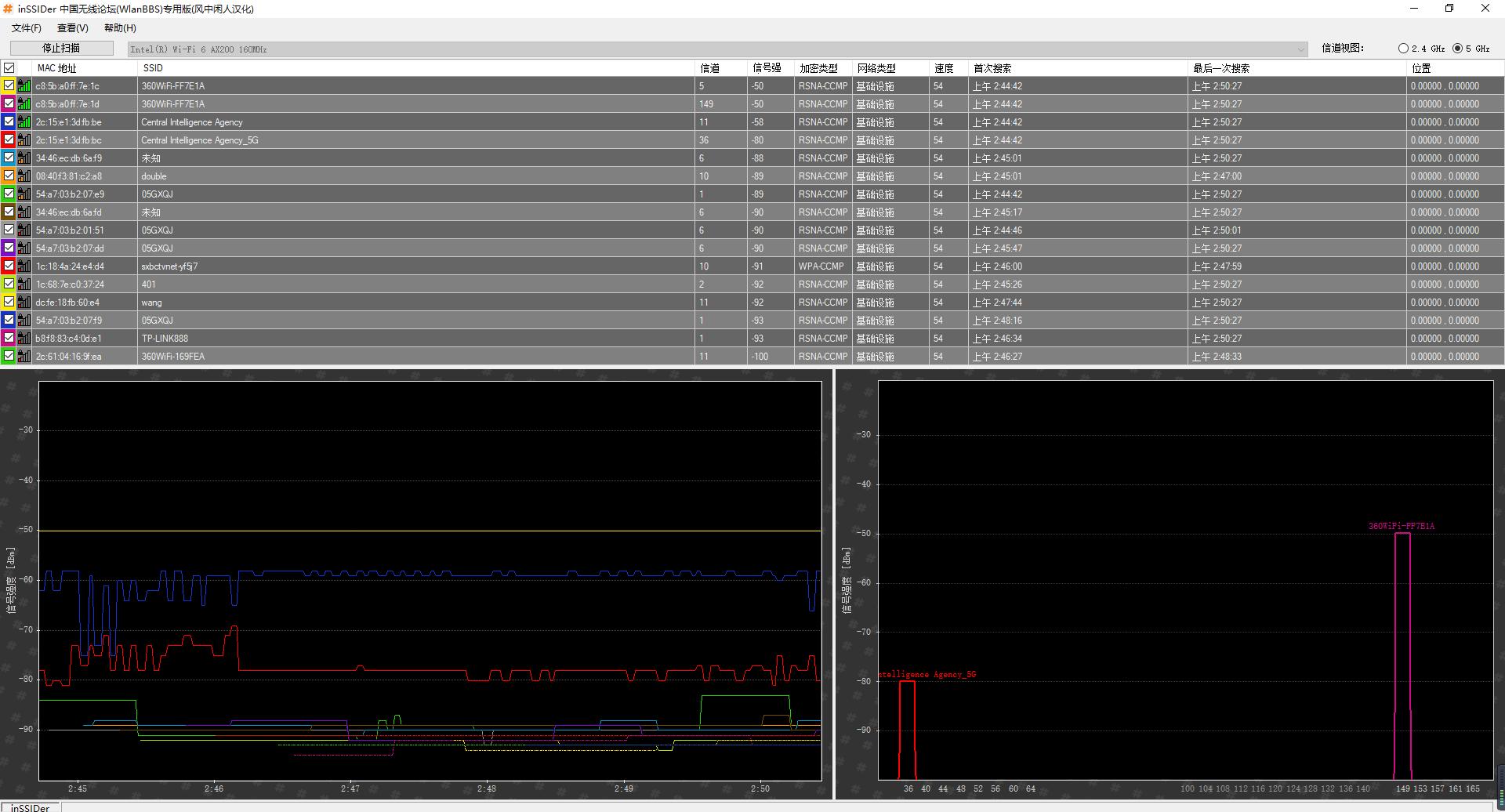Click signal bars icon for c8:5b:a0:ff:7e:1c
The width and height of the screenshot is (1505, 812).
(24, 86)
